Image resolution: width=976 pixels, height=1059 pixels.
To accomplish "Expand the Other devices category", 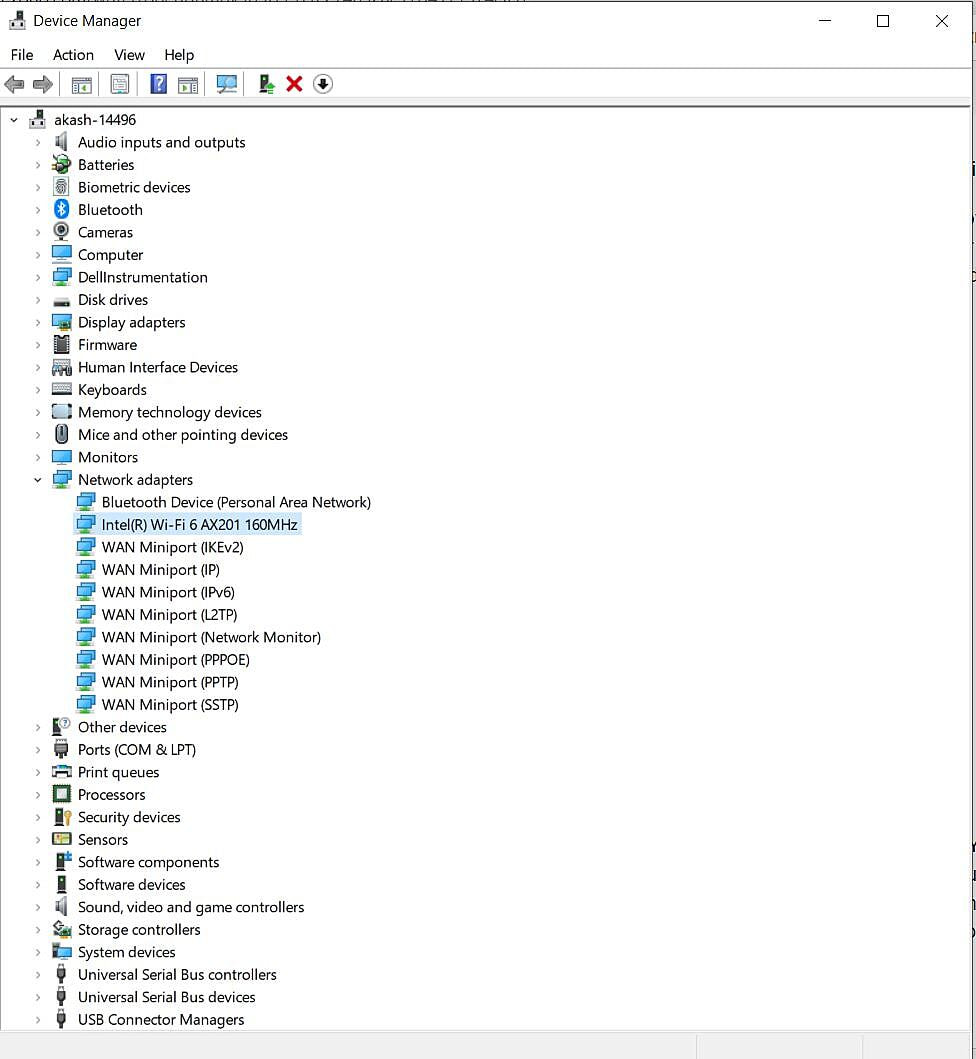I will [x=38, y=727].
